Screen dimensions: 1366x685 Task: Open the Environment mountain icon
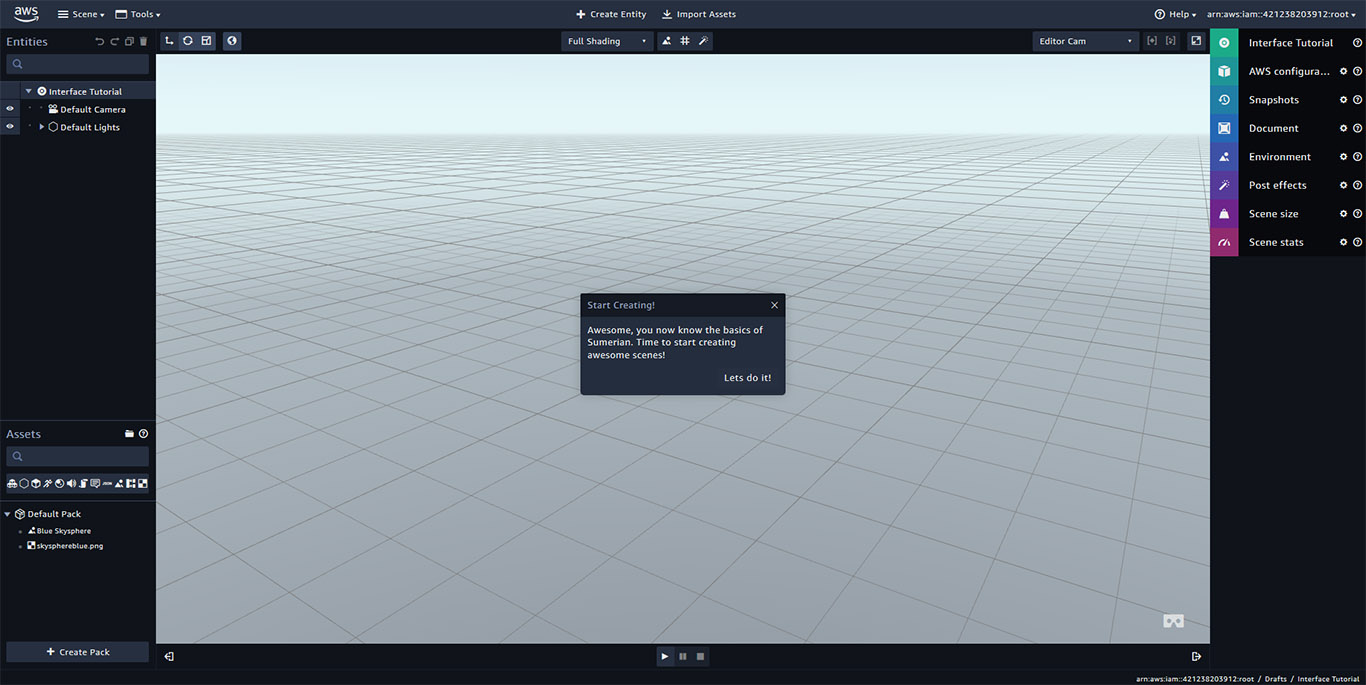click(x=1224, y=157)
